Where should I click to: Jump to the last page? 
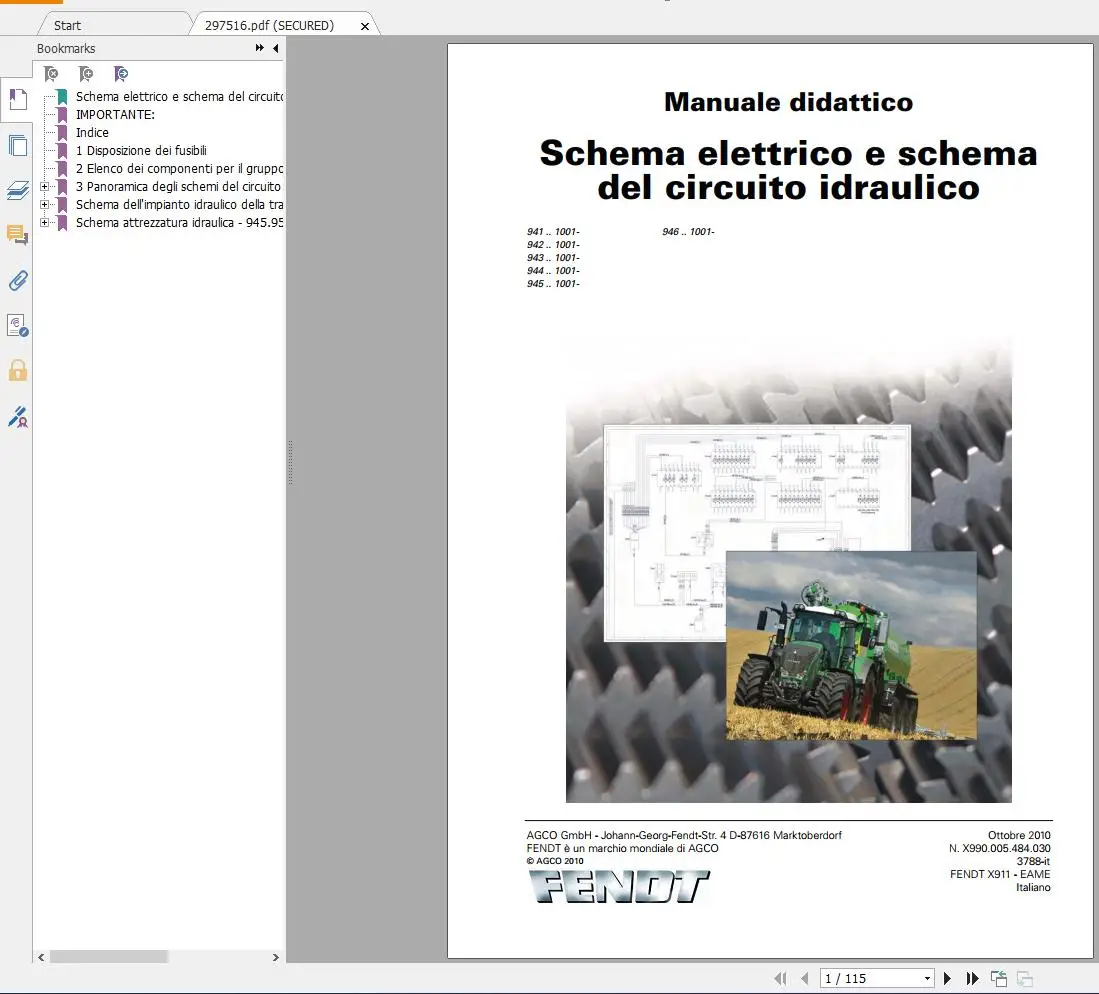[972, 979]
